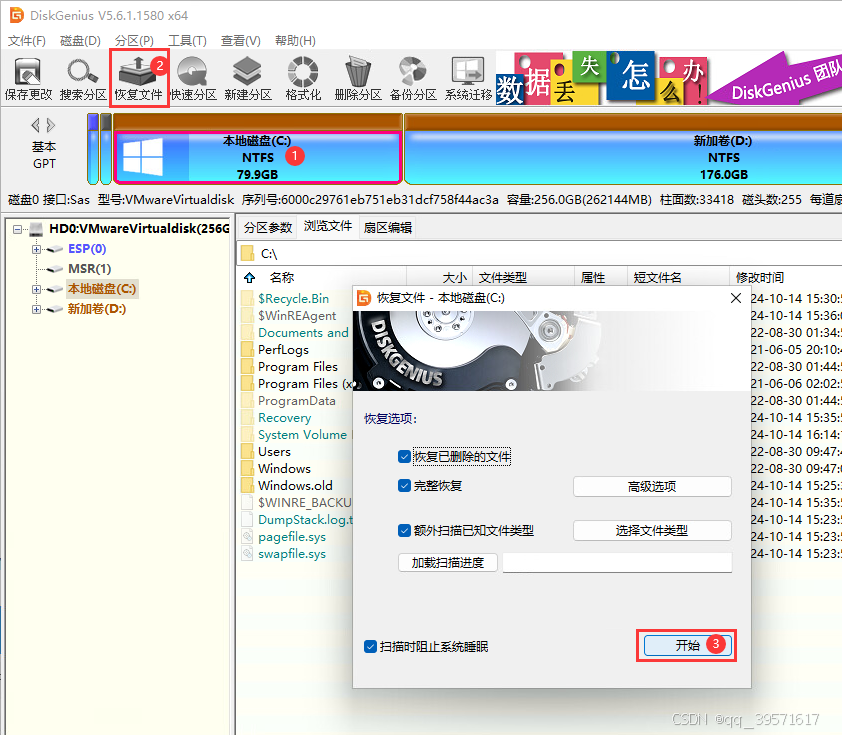Viewport: 842px width, 735px height.
Task: Click the ProgramData folder name
Action: (297, 401)
